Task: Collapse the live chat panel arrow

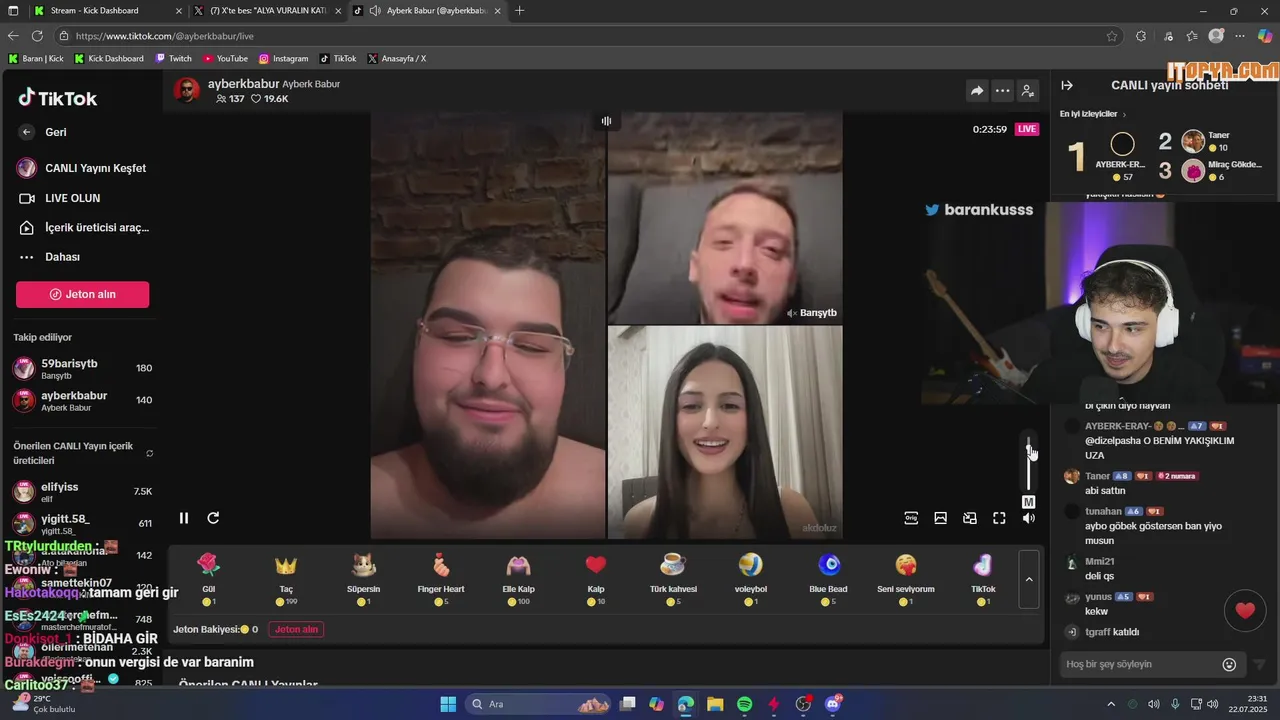Action: [x=1067, y=86]
